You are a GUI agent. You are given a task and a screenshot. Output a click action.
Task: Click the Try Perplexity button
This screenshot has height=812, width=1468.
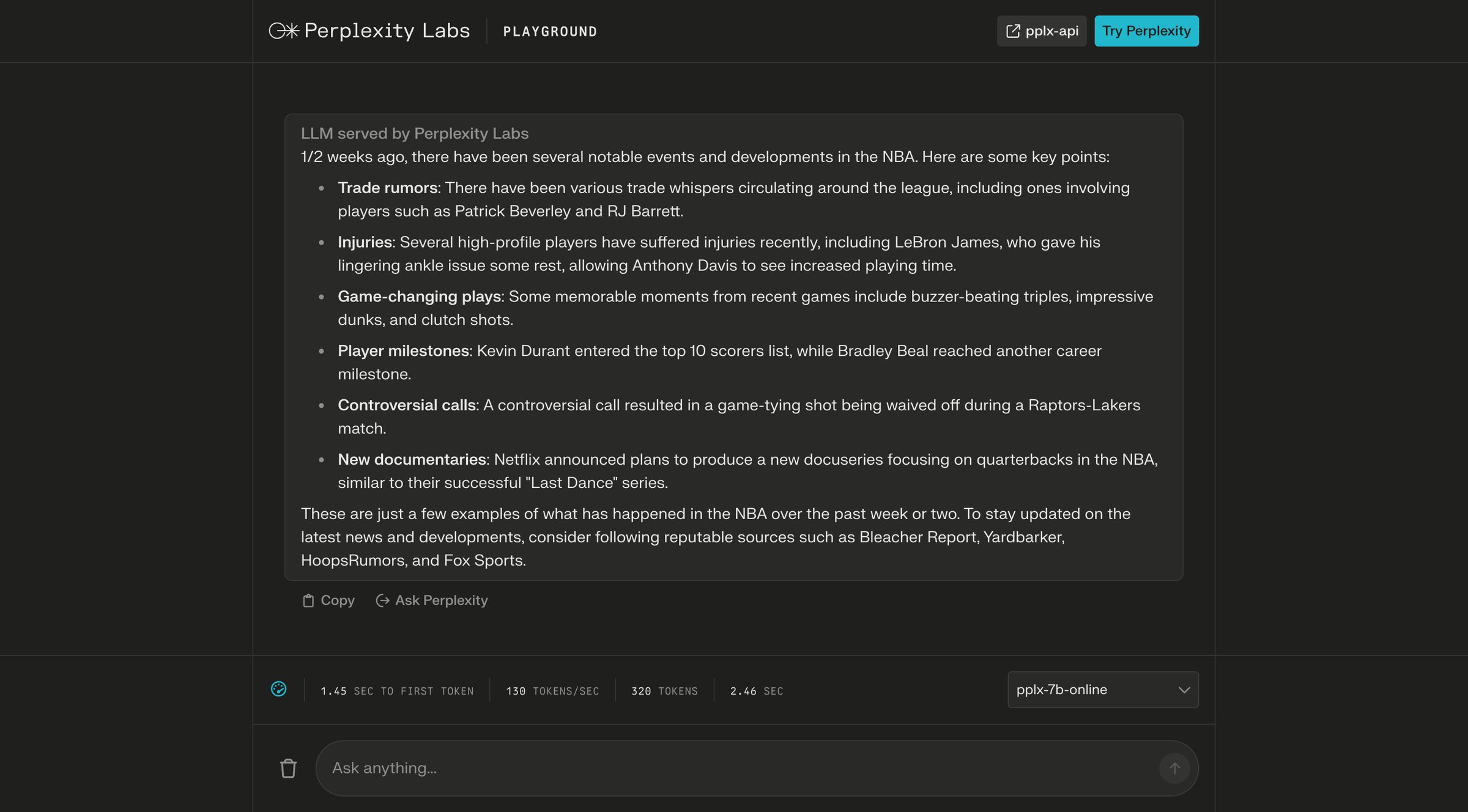click(1146, 31)
